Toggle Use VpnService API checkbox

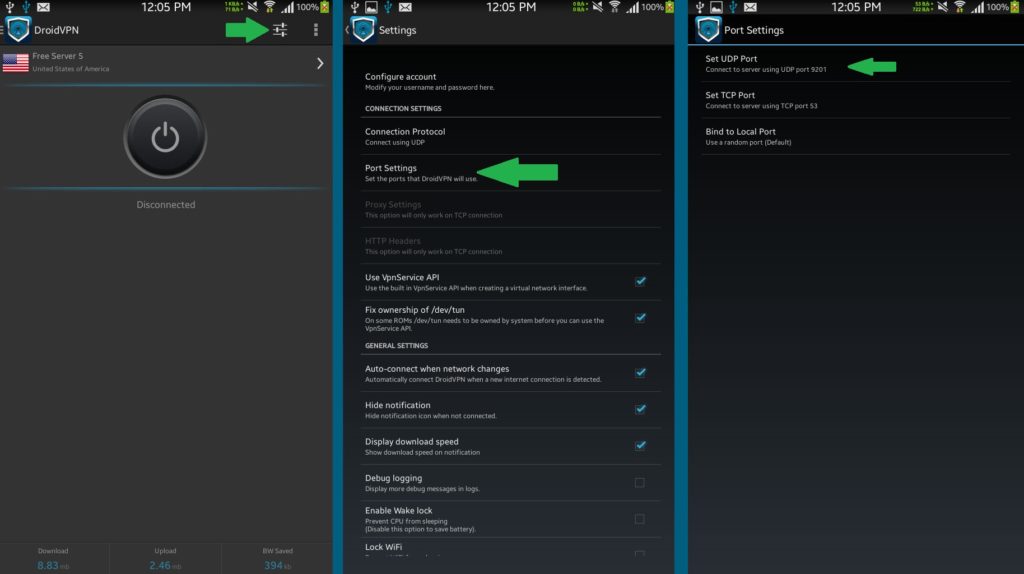pyautogui.click(x=640, y=281)
